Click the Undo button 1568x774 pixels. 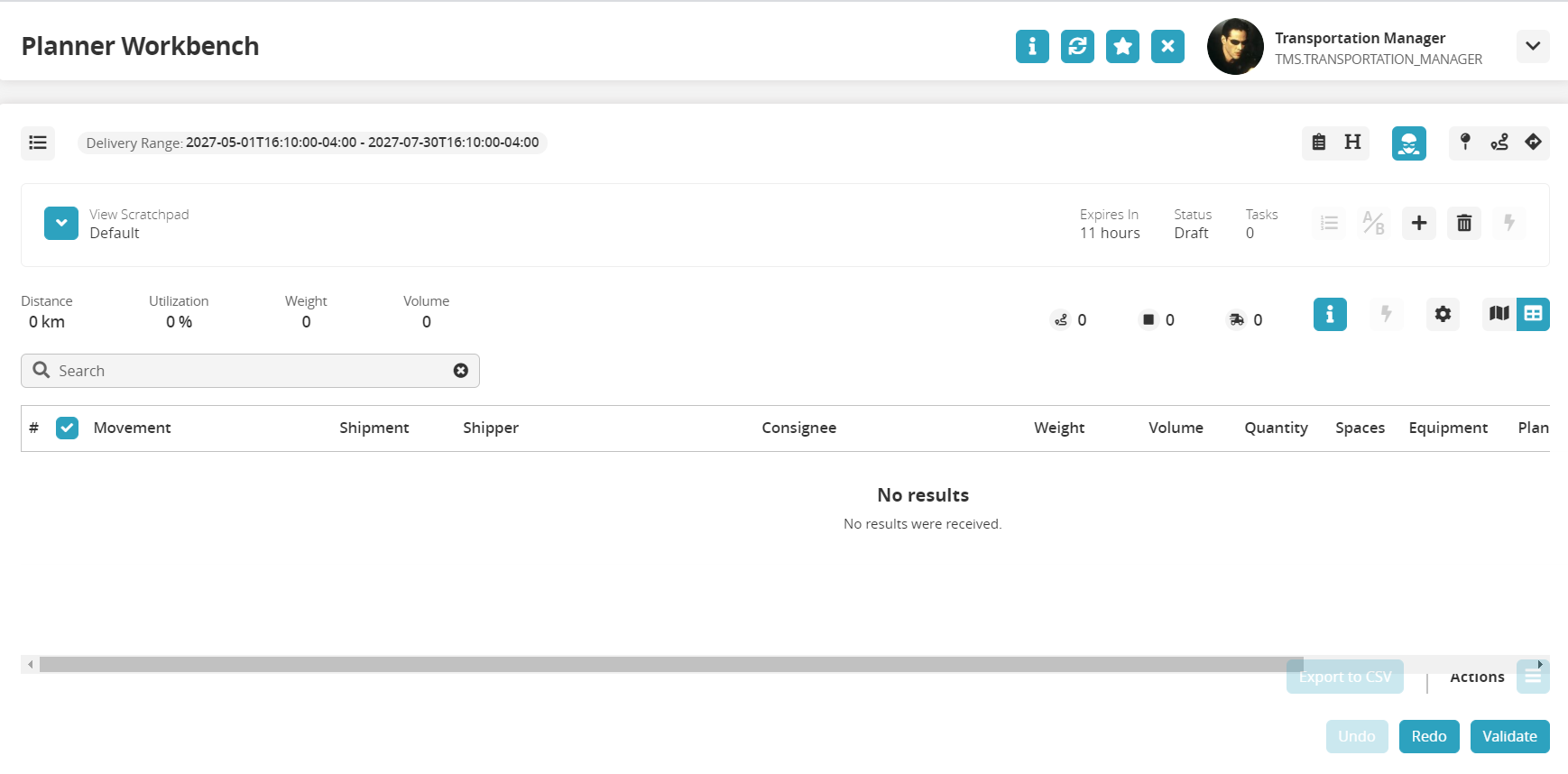[x=1357, y=736]
